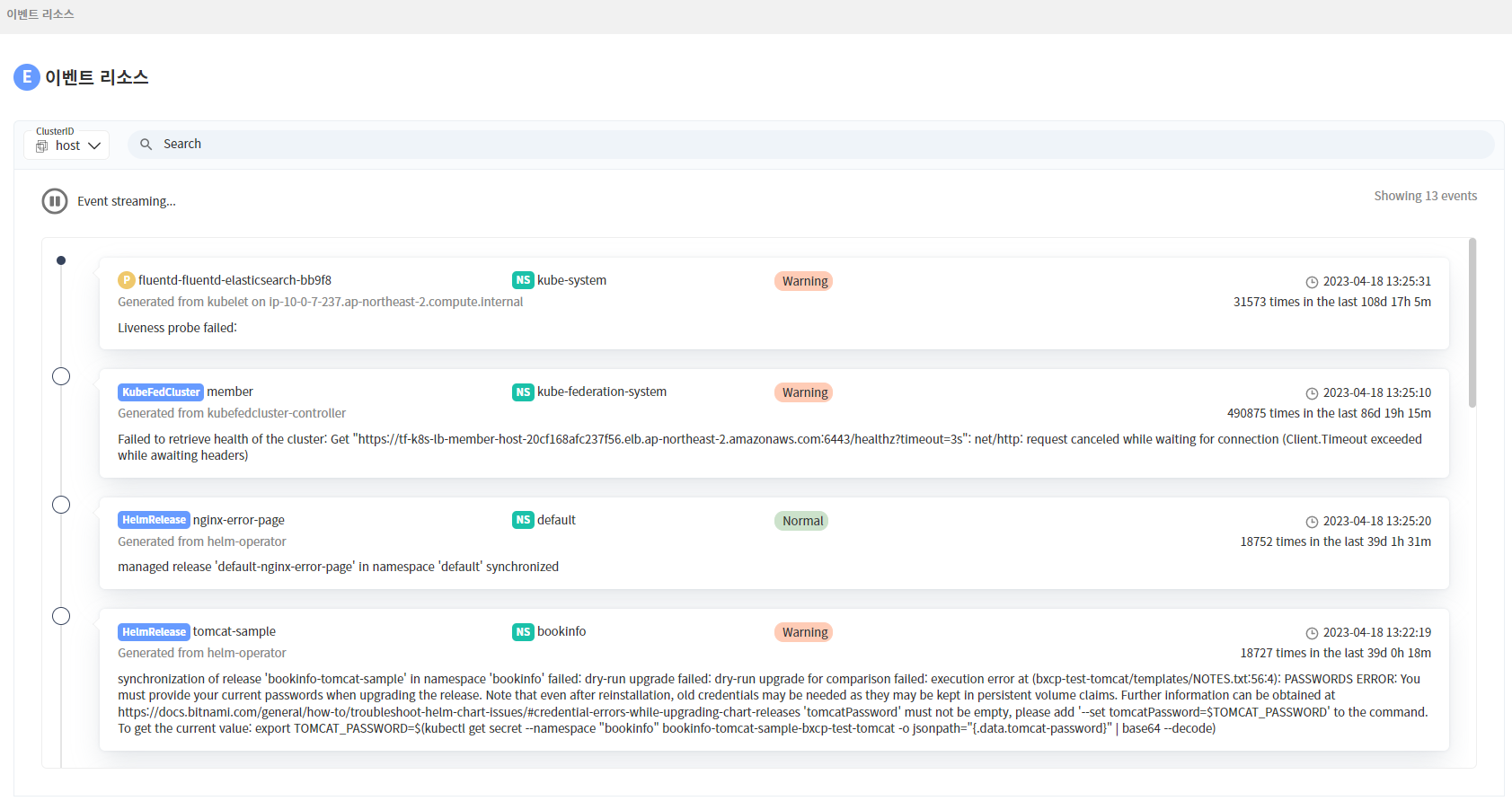The width and height of the screenshot is (1512, 801).
Task: Click the KubeFedCluster badge beside member
Action: [161, 392]
